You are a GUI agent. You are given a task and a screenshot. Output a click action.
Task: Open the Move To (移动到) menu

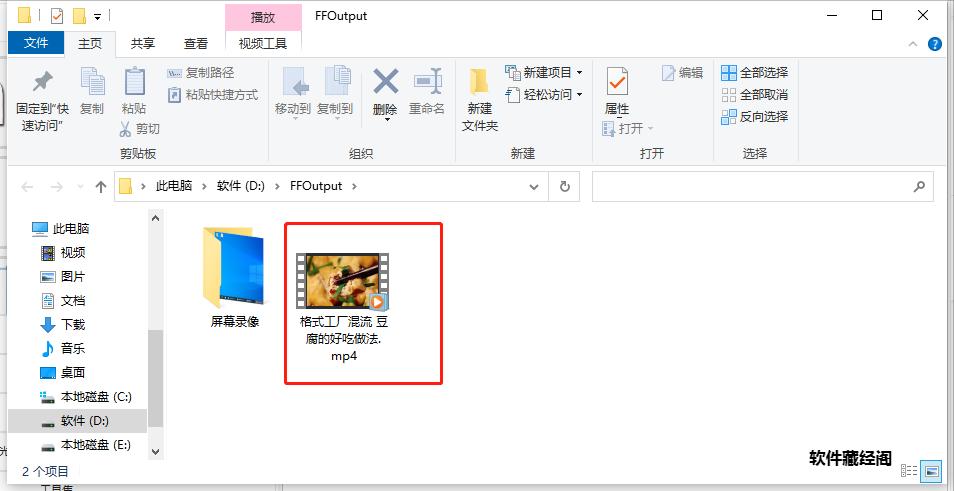pos(293,92)
